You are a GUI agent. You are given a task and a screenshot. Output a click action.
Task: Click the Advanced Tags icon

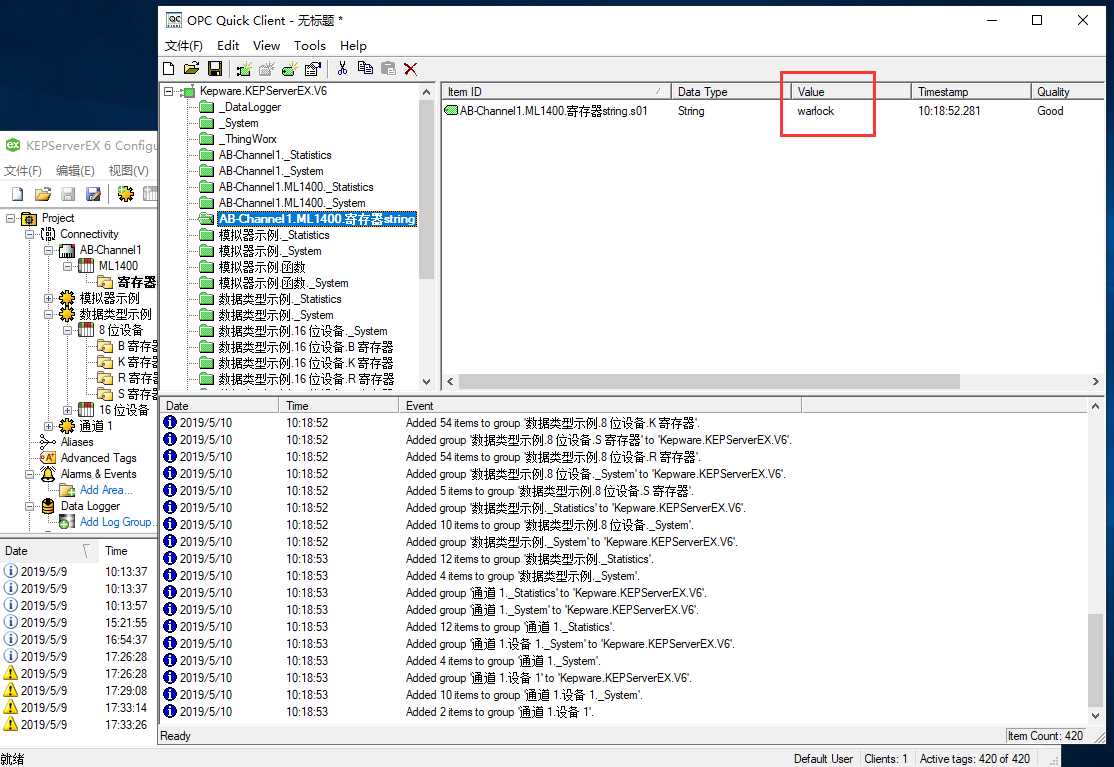48,458
